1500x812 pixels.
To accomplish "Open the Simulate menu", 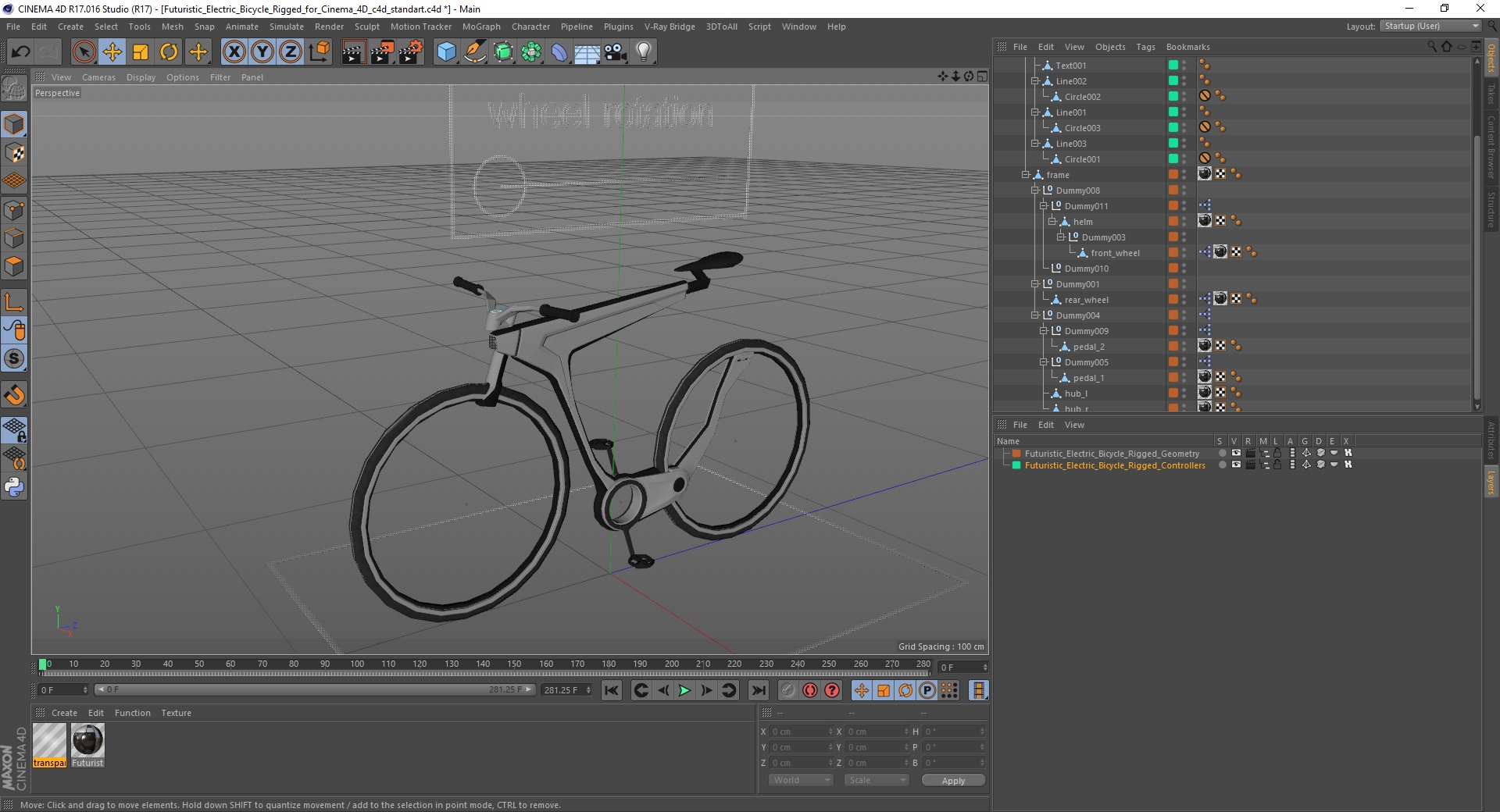I will pyautogui.click(x=287, y=27).
